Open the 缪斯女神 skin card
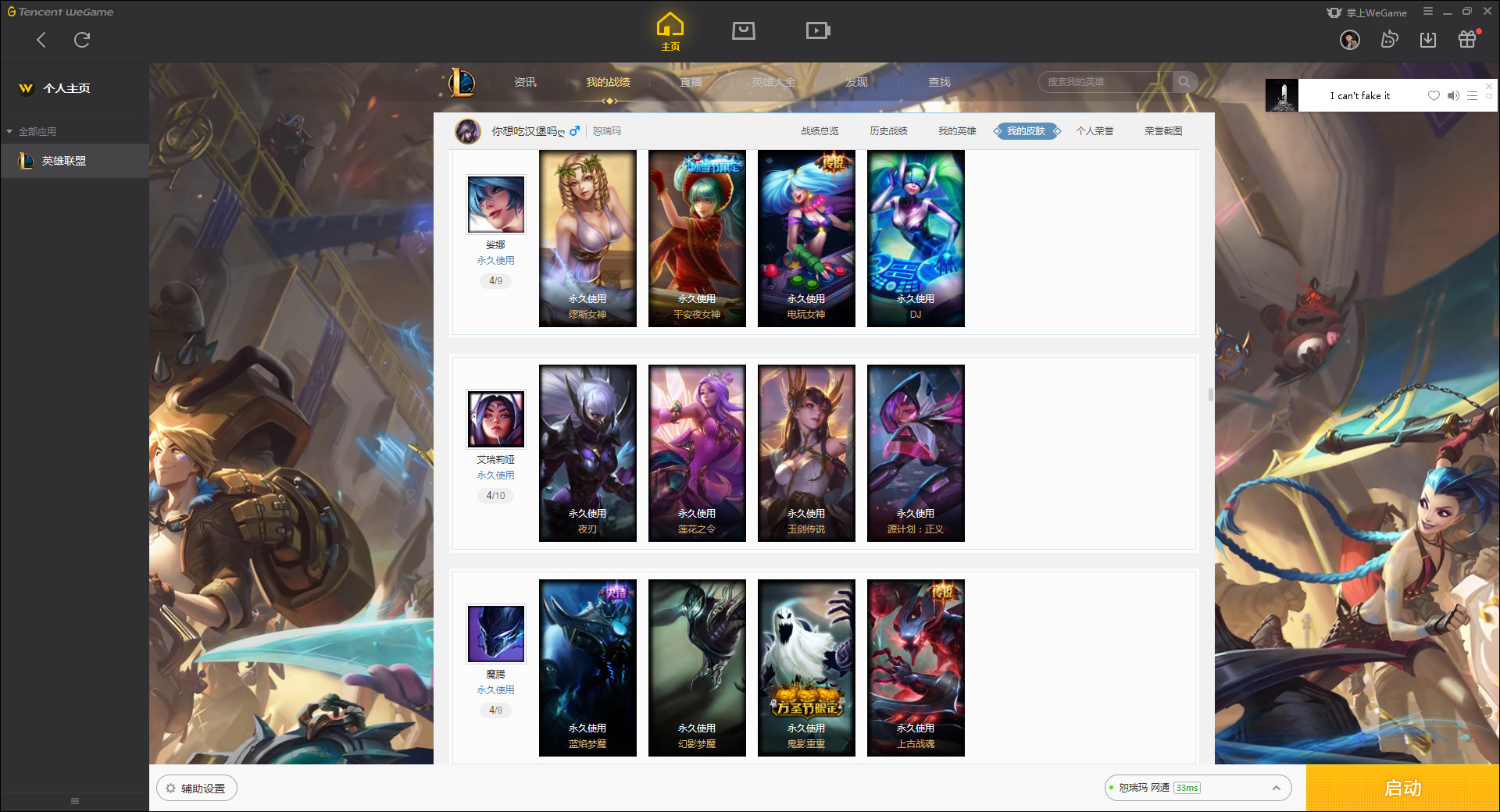1500x812 pixels. tap(587, 239)
